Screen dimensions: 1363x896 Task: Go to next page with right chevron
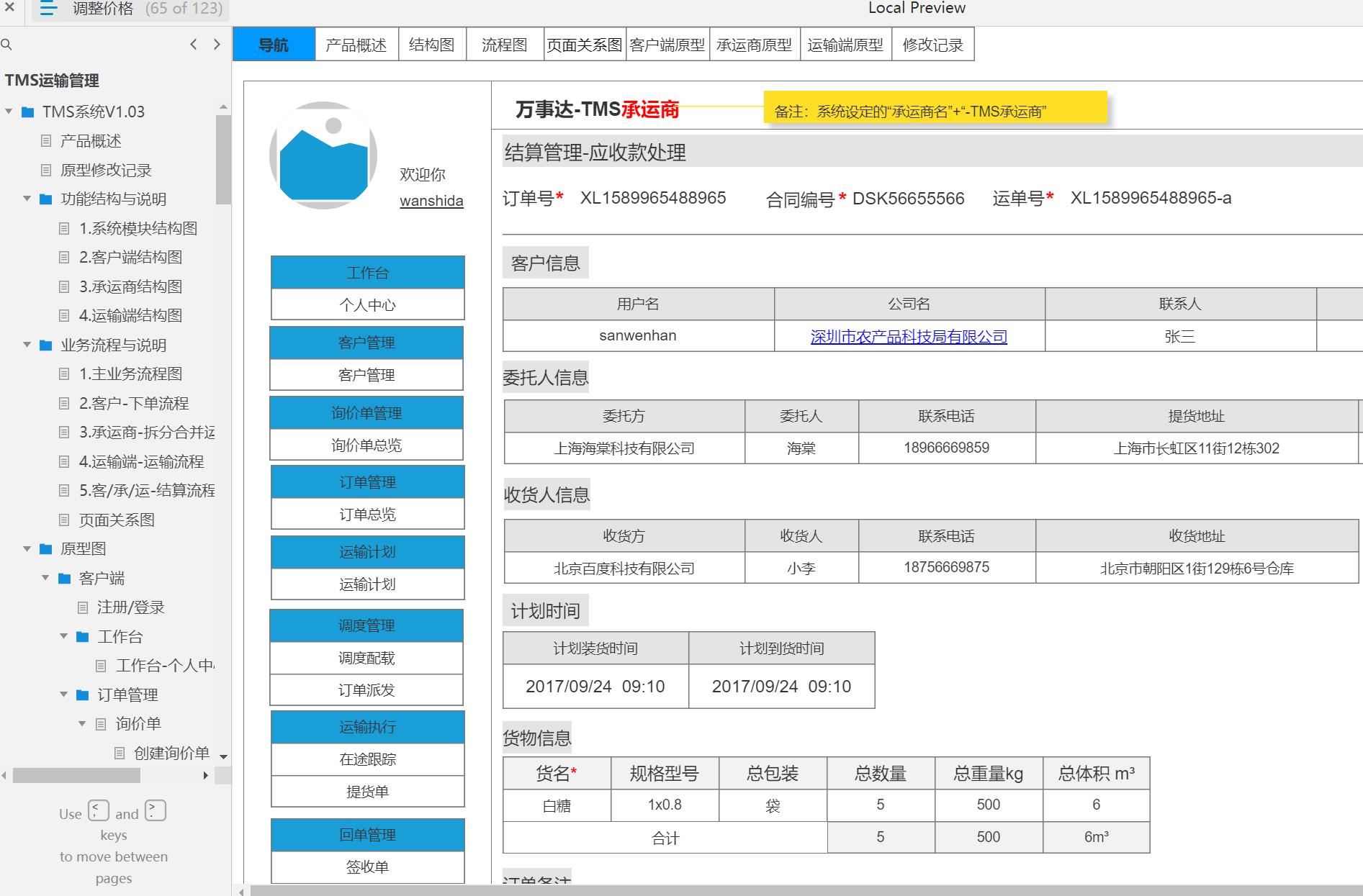[x=217, y=45]
